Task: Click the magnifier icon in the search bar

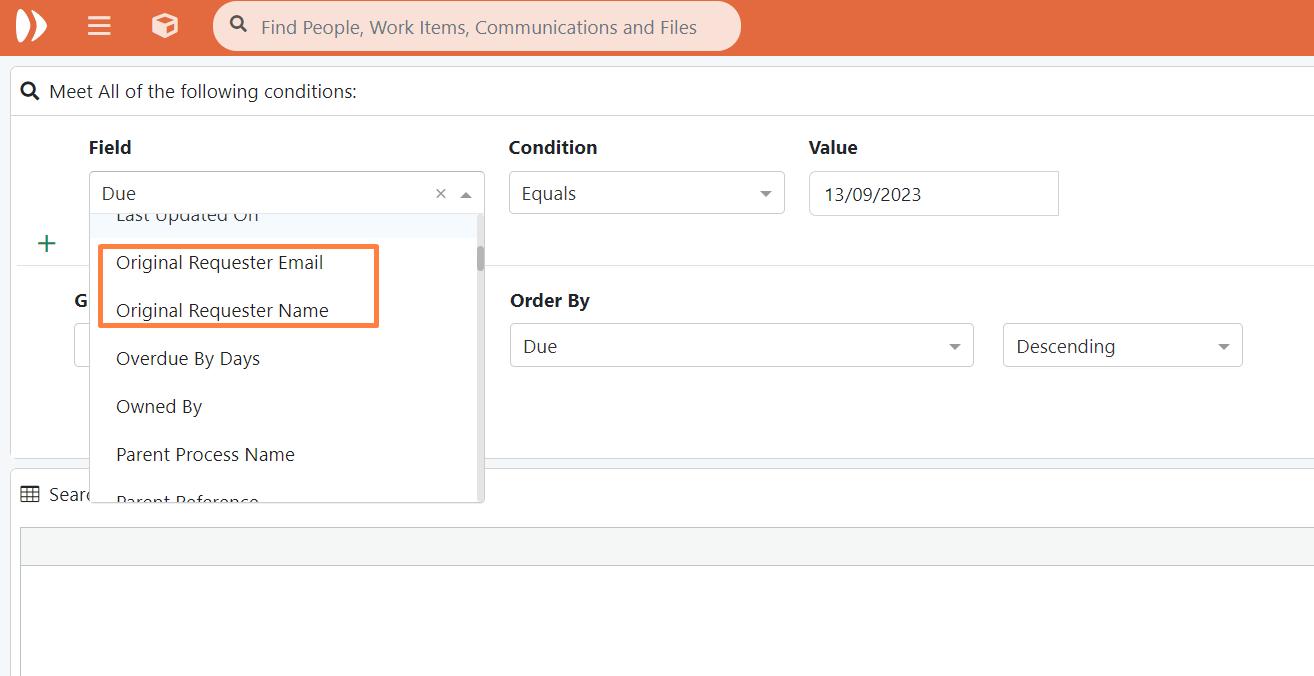Action: pyautogui.click(x=238, y=26)
